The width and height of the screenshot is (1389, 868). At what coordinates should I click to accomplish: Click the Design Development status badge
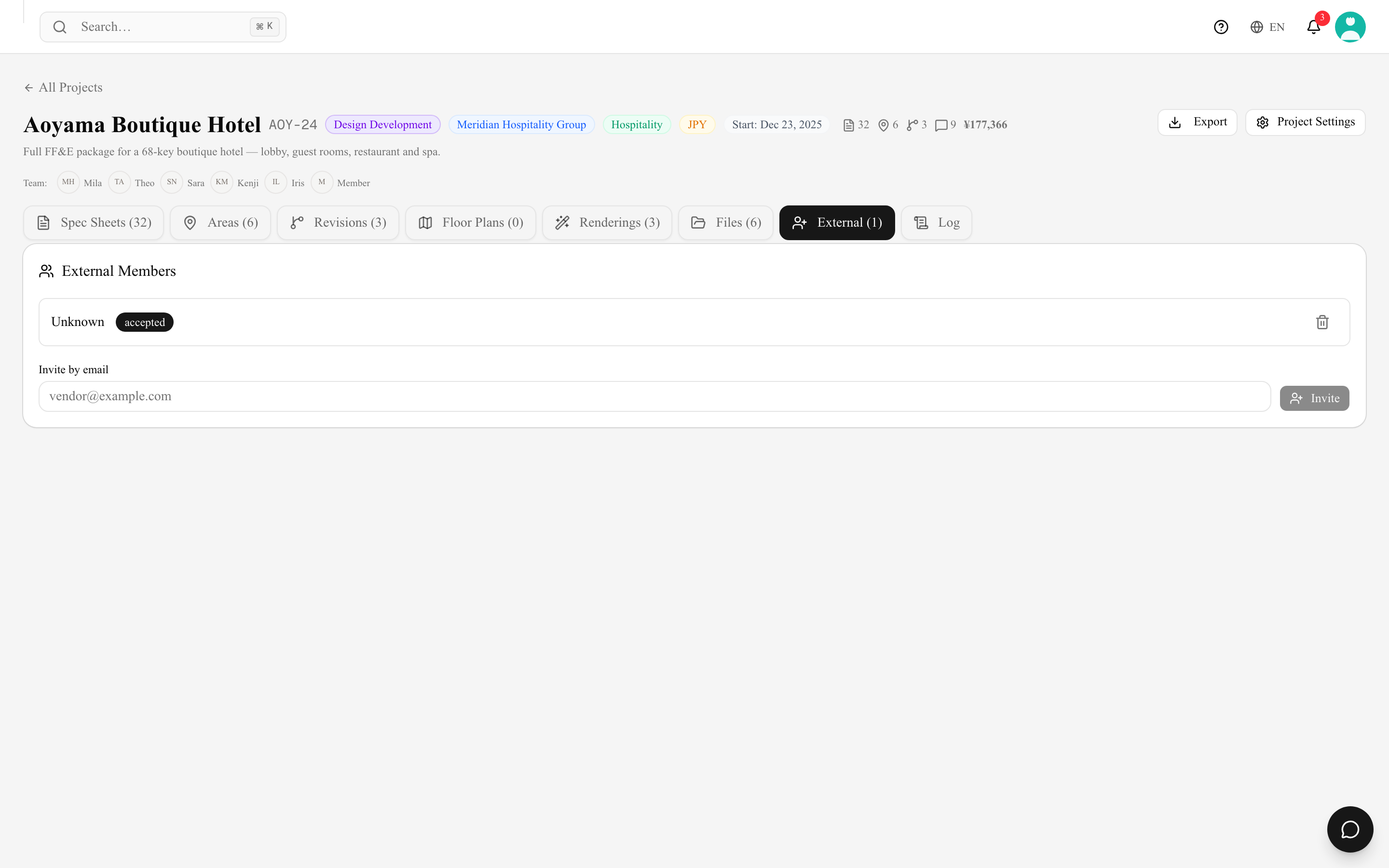pyautogui.click(x=383, y=124)
